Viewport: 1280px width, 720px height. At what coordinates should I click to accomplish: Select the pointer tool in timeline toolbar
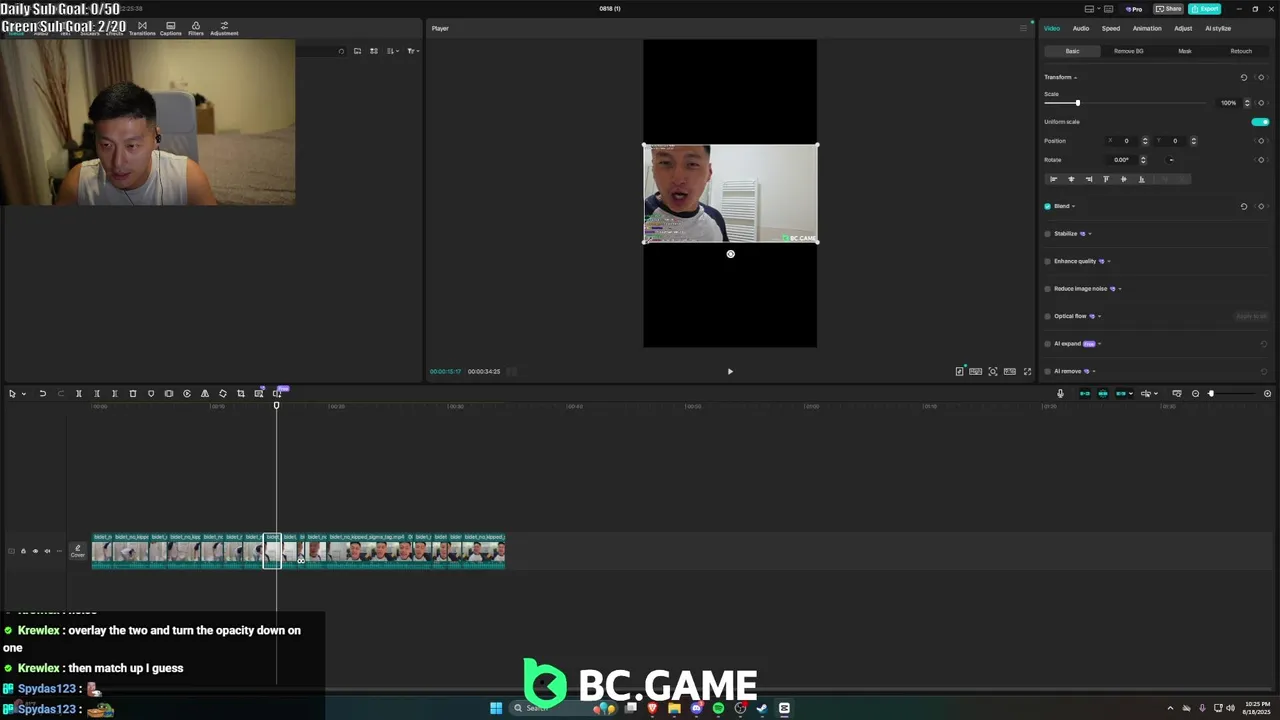tap(12, 394)
